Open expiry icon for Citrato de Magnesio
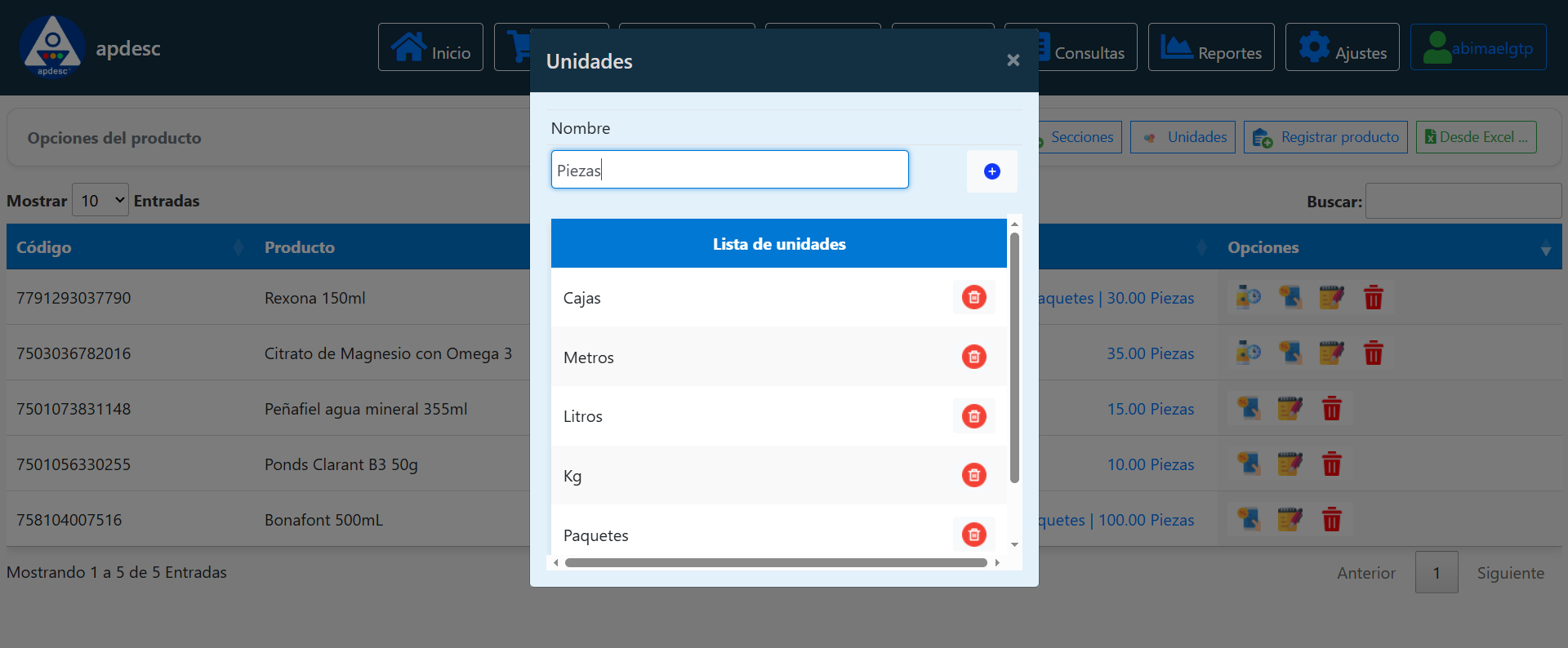1568x648 pixels. pyautogui.click(x=1248, y=353)
